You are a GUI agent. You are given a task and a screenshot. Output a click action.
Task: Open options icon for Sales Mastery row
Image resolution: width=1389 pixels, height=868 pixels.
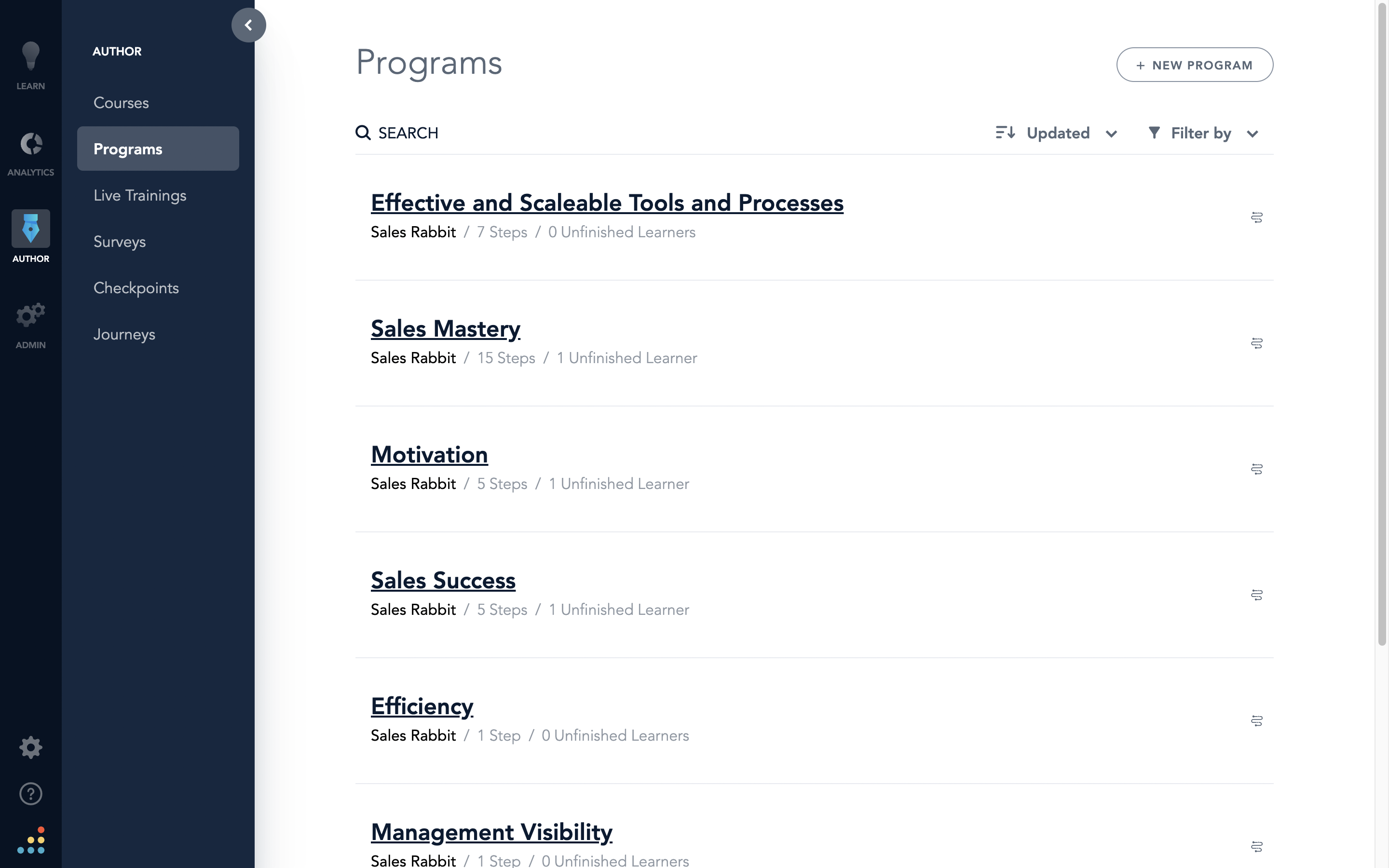[x=1256, y=343]
